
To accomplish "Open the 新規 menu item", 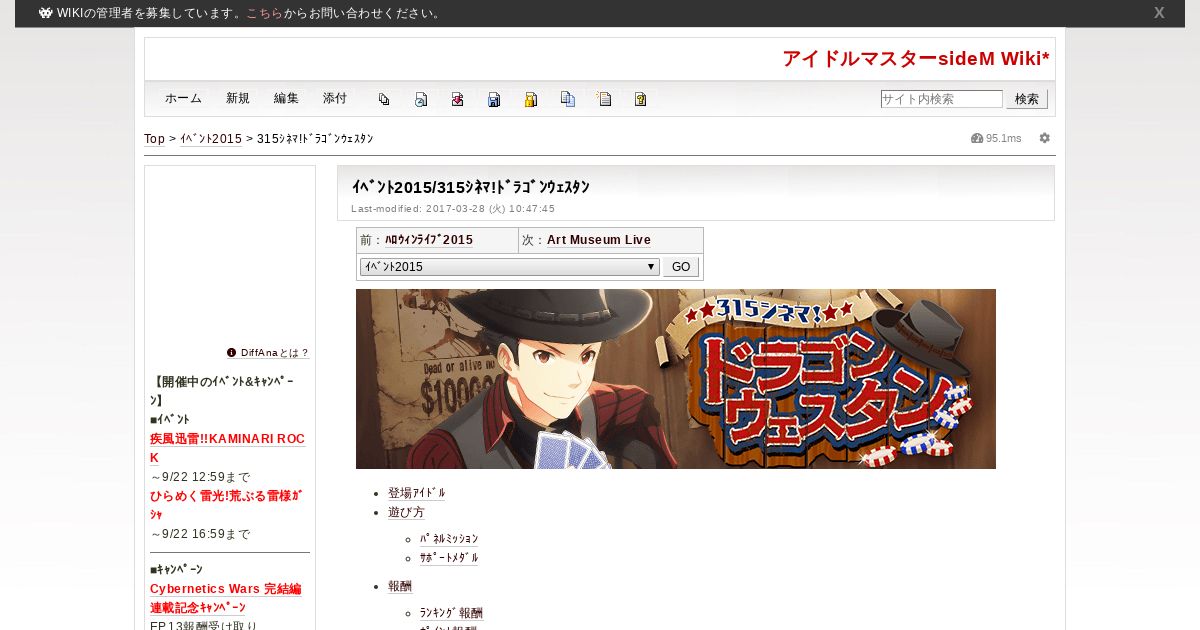I will (x=238, y=98).
